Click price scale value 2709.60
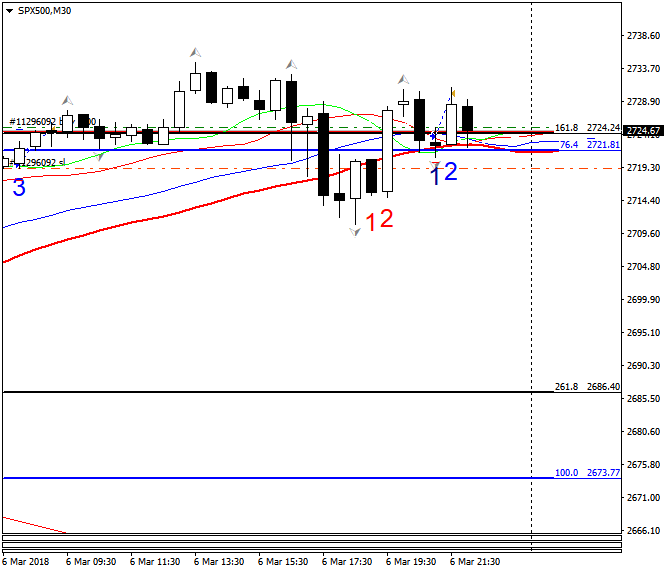Screen dimensions: 664x573 [643, 234]
